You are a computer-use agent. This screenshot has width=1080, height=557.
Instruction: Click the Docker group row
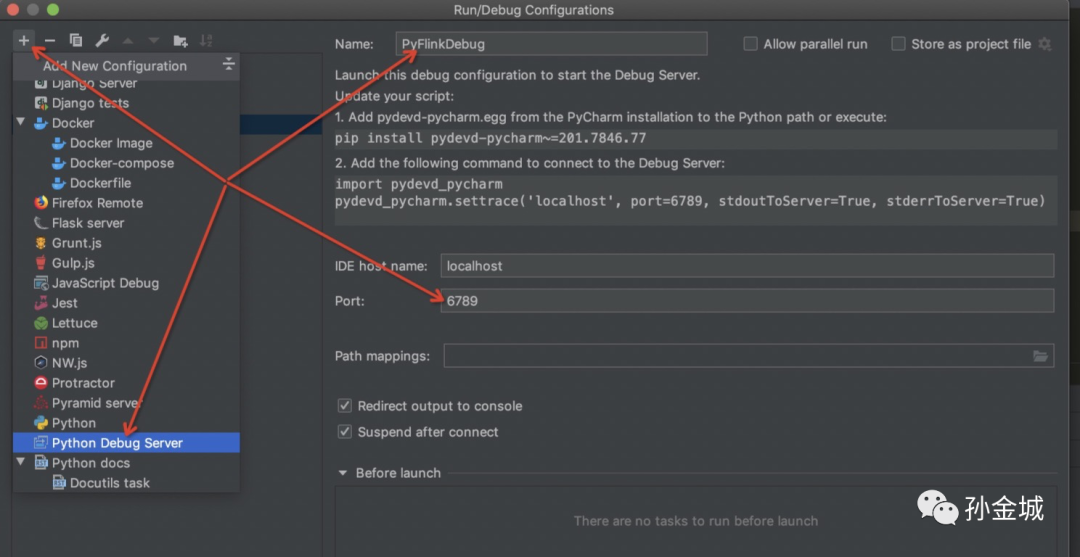[126, 123]
